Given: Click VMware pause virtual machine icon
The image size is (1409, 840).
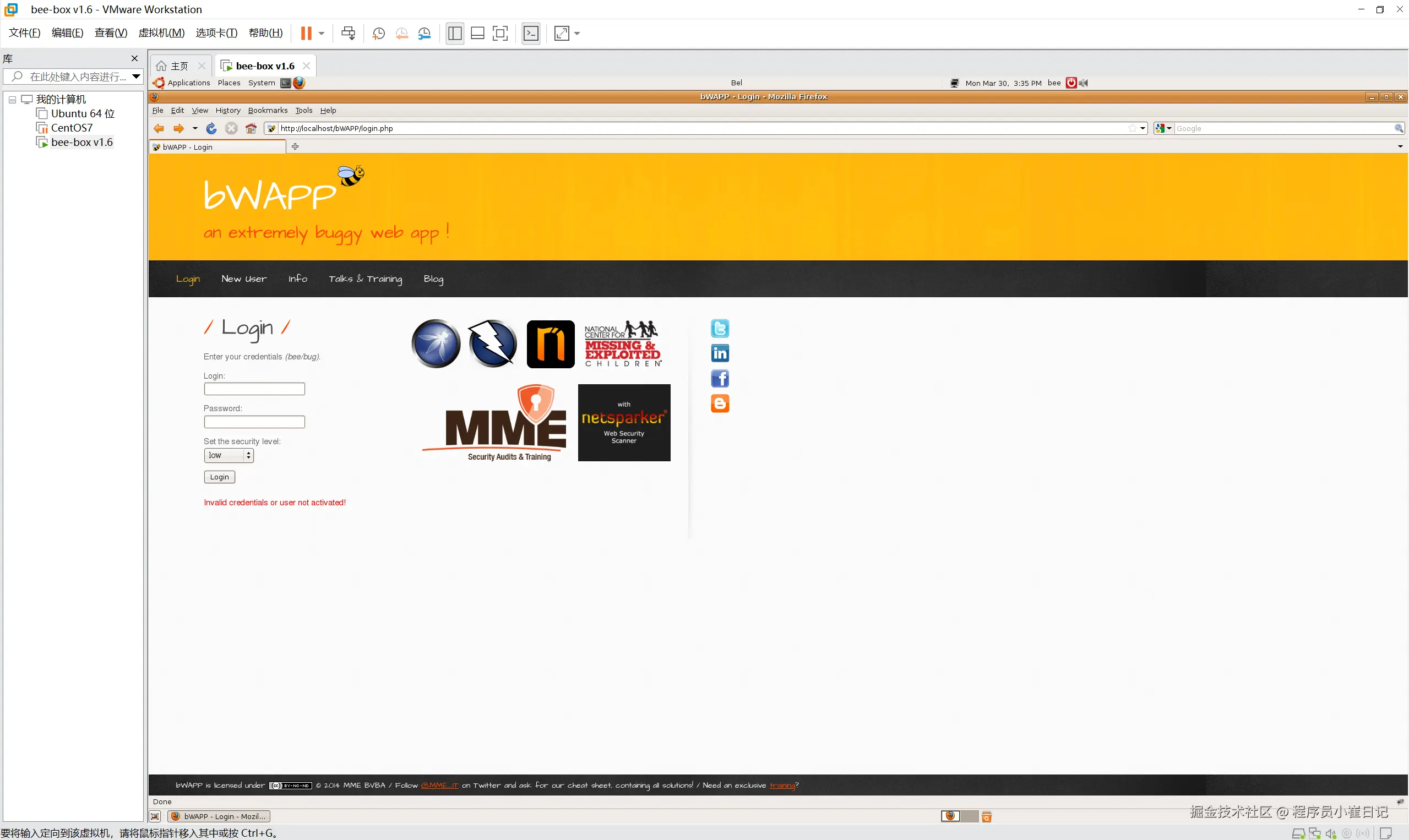Looking at the screenshot, I should tap(306, 34).
